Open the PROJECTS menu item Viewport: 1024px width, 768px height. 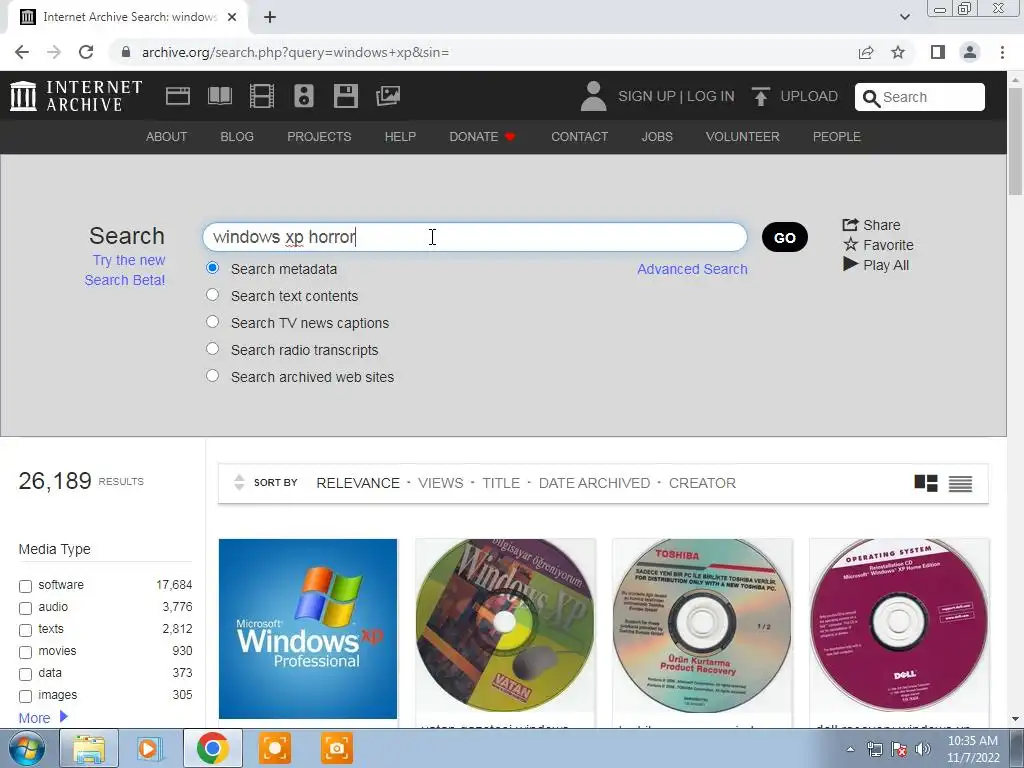coord(319,136)
